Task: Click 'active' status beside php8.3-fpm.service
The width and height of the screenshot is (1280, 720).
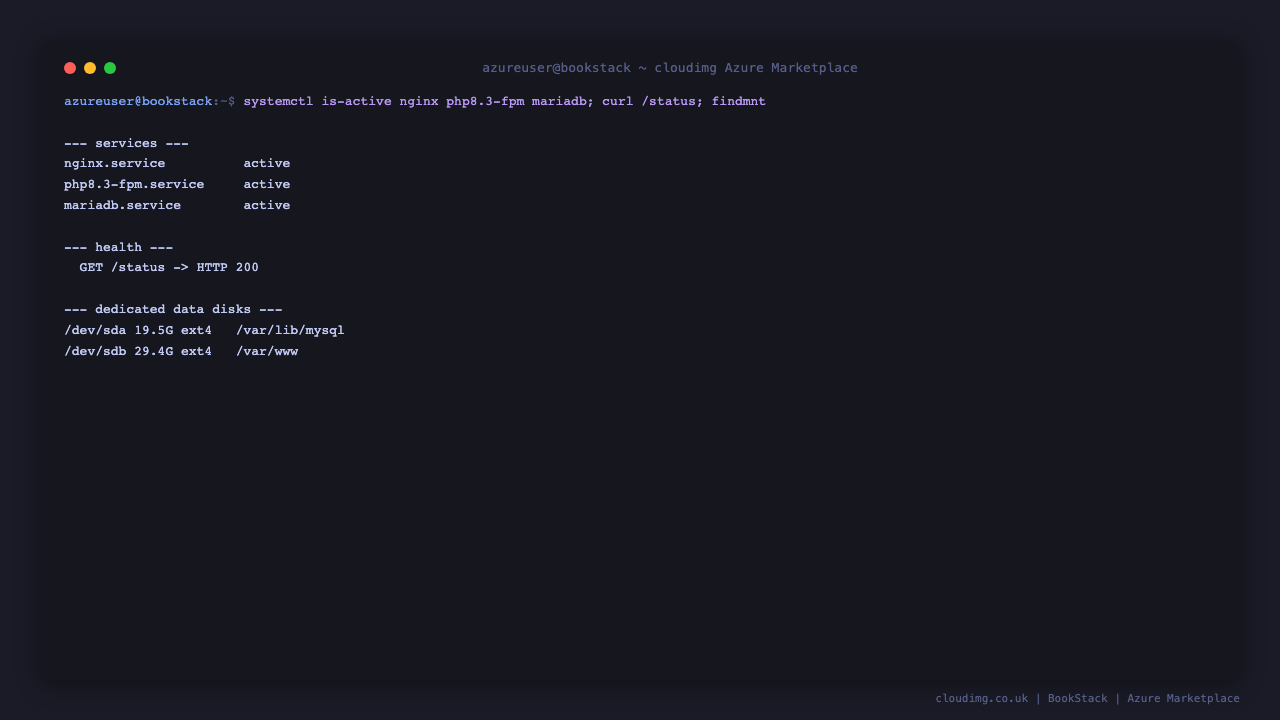Action: click(267, 185)
